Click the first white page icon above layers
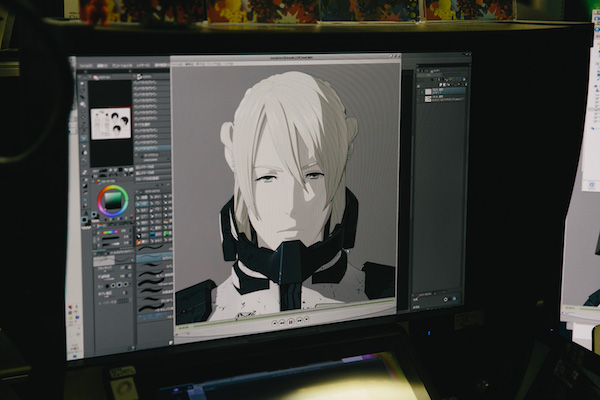 click(441, 85)
